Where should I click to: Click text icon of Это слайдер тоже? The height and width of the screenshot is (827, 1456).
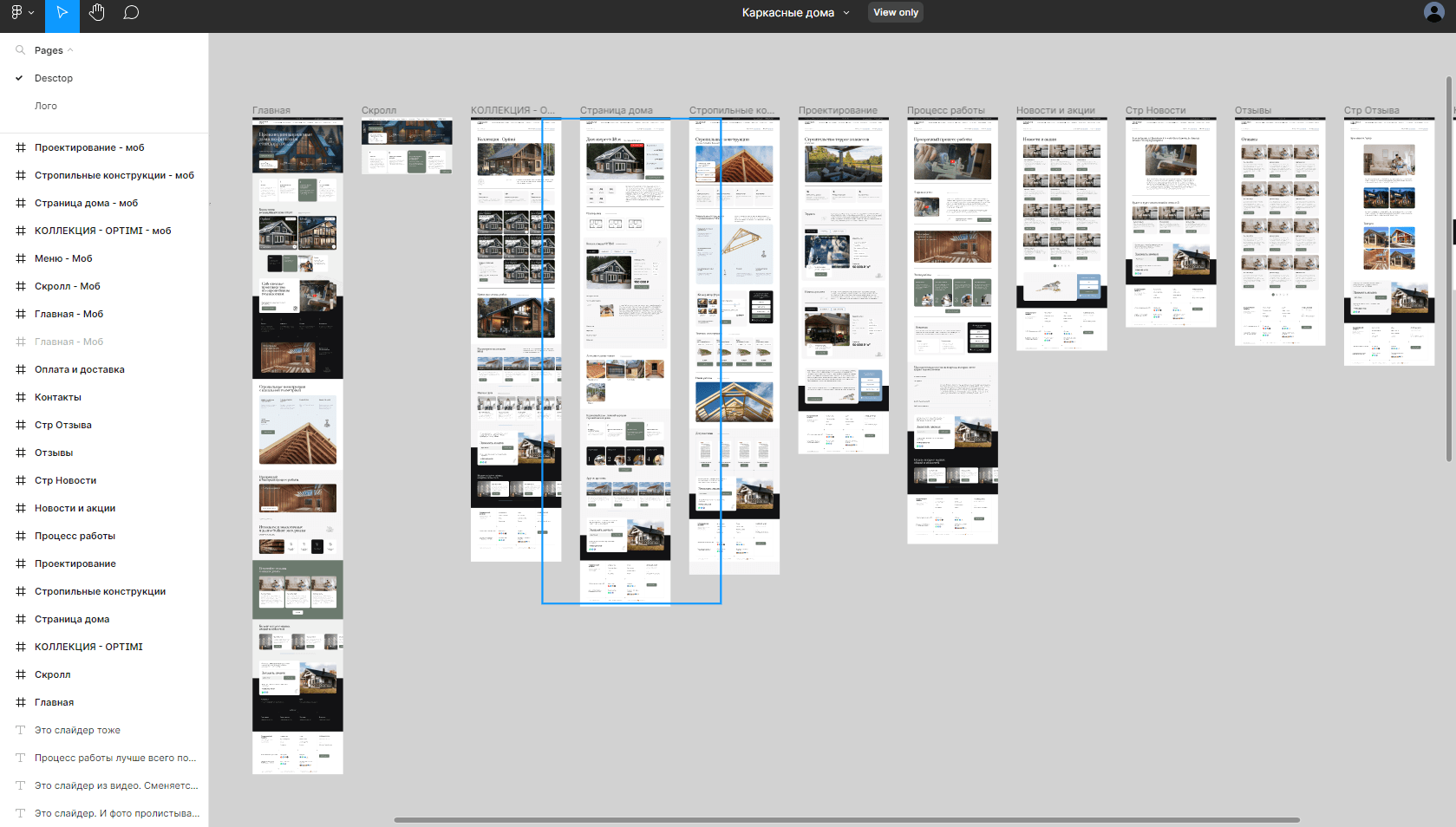pyautogui.click(x=21, y=730)
